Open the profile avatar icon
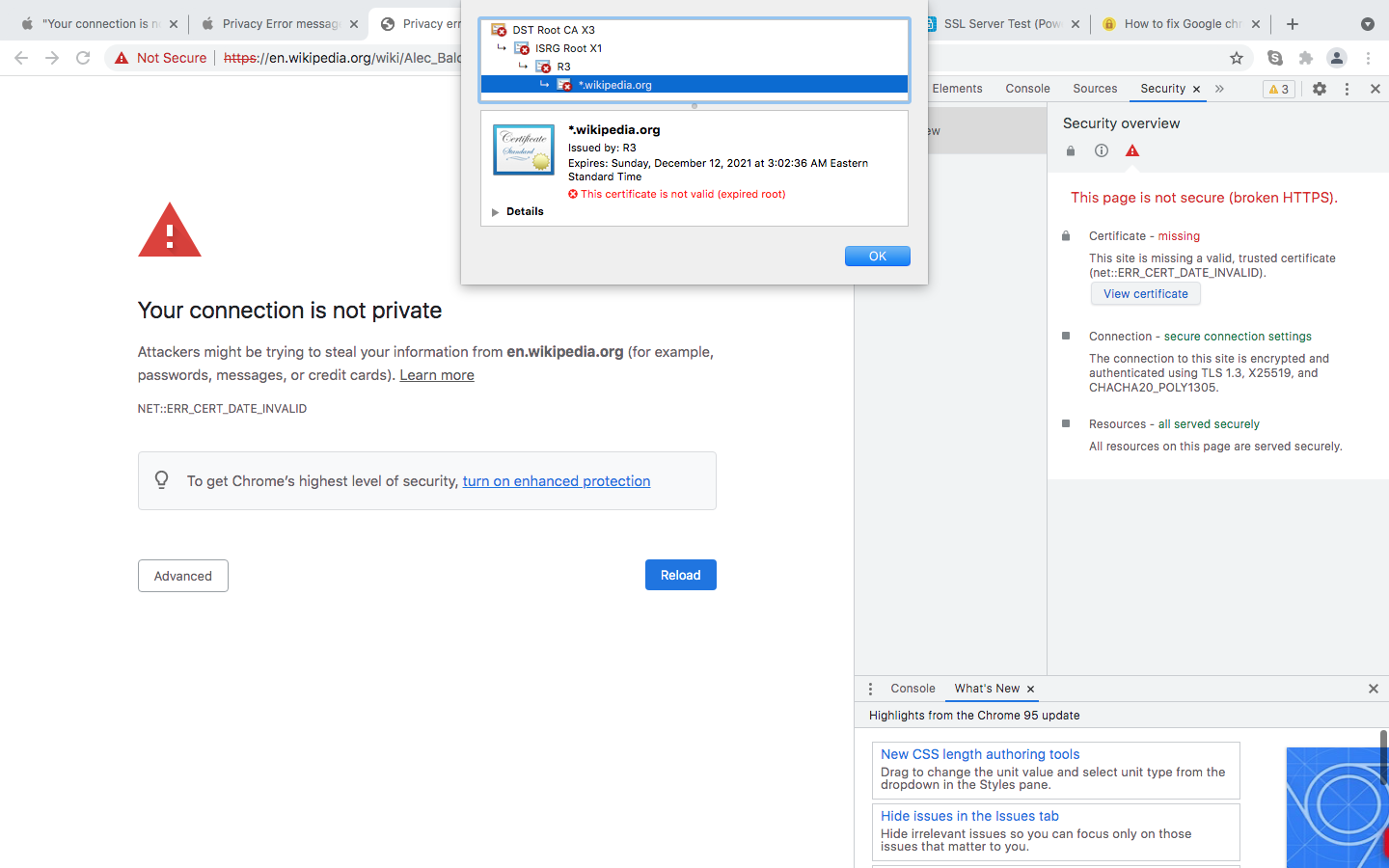Screen dimensions: 1389x868 [x=1337, y=58]
